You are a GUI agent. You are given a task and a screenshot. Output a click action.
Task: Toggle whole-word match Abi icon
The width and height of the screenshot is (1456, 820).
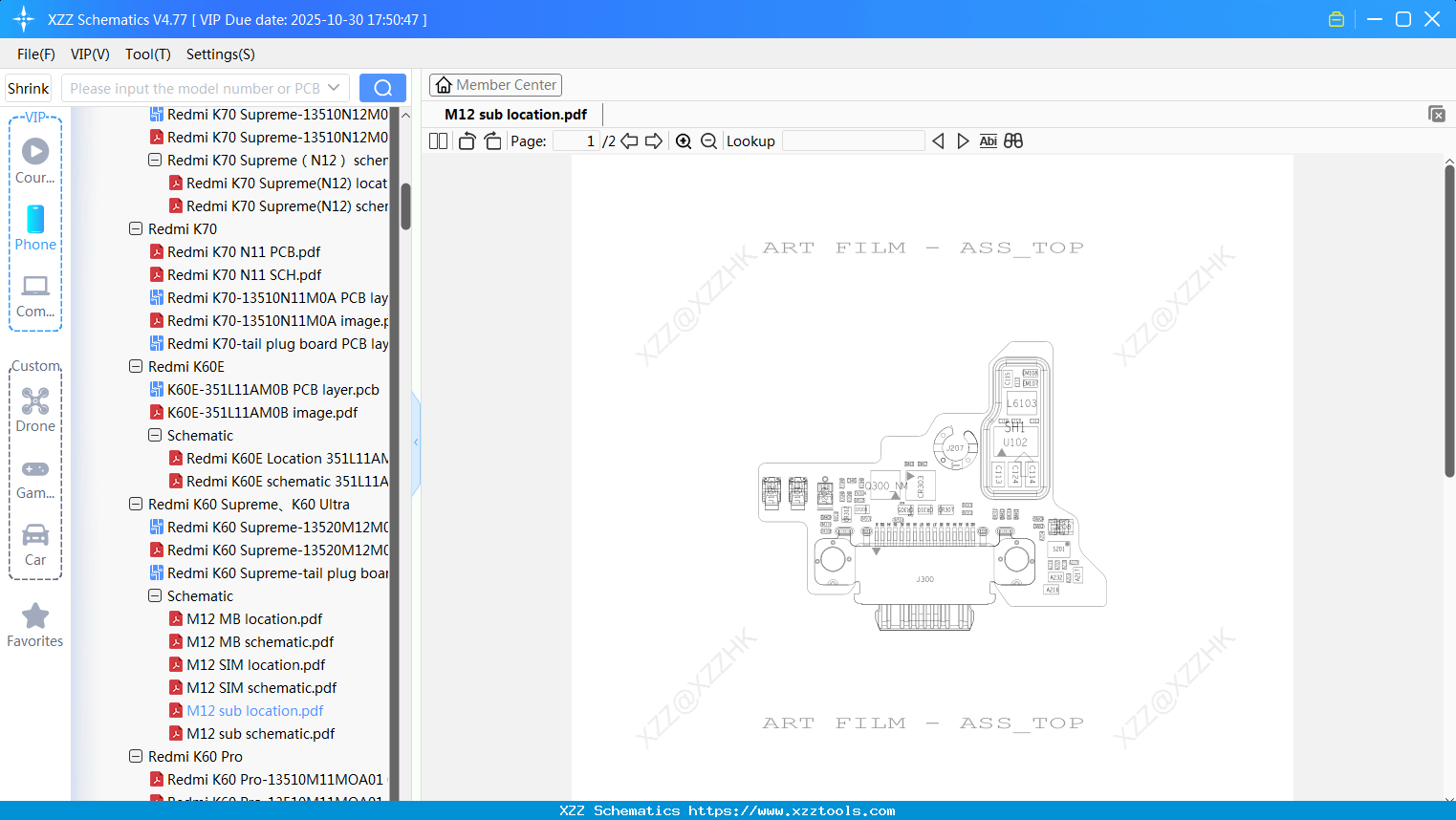pos(989,141)
